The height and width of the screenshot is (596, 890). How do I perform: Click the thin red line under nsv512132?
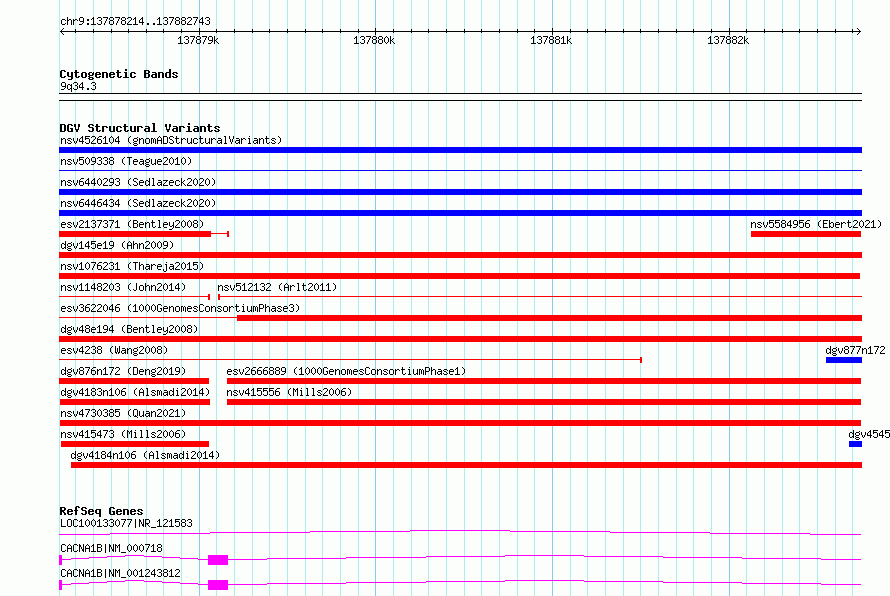click(540, 296)
